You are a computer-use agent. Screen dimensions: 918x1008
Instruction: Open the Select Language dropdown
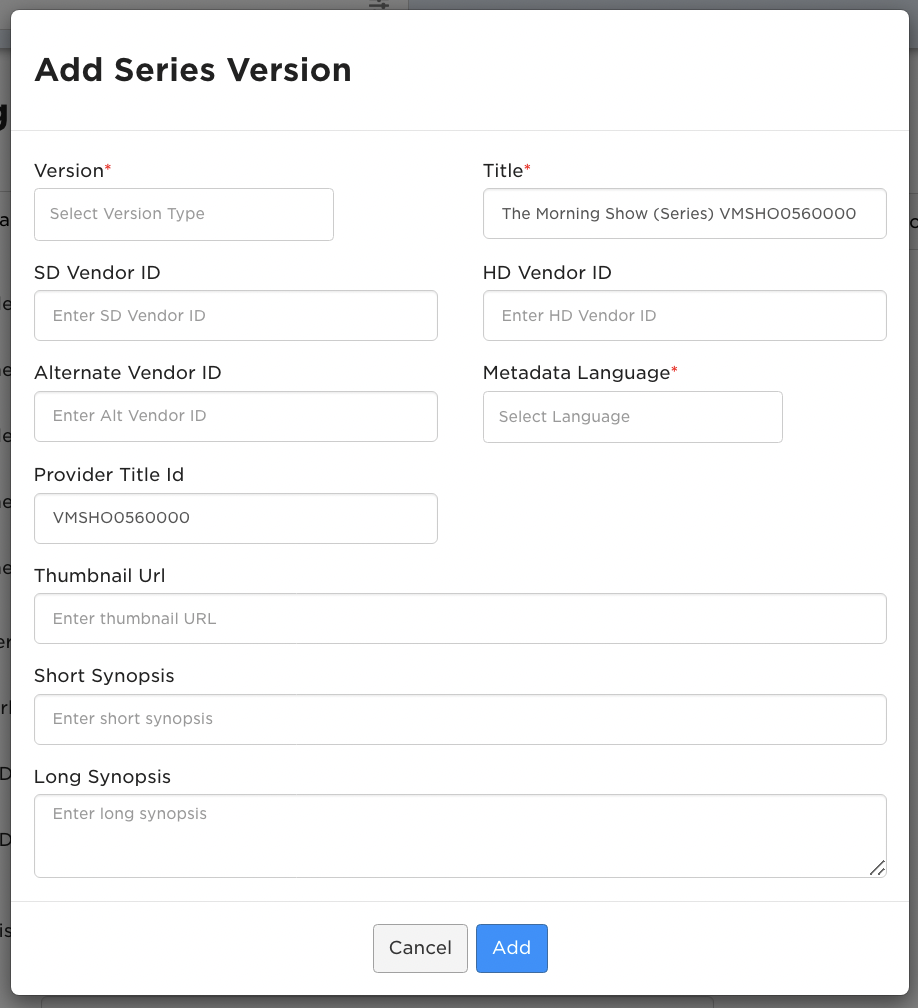[633, 417]
